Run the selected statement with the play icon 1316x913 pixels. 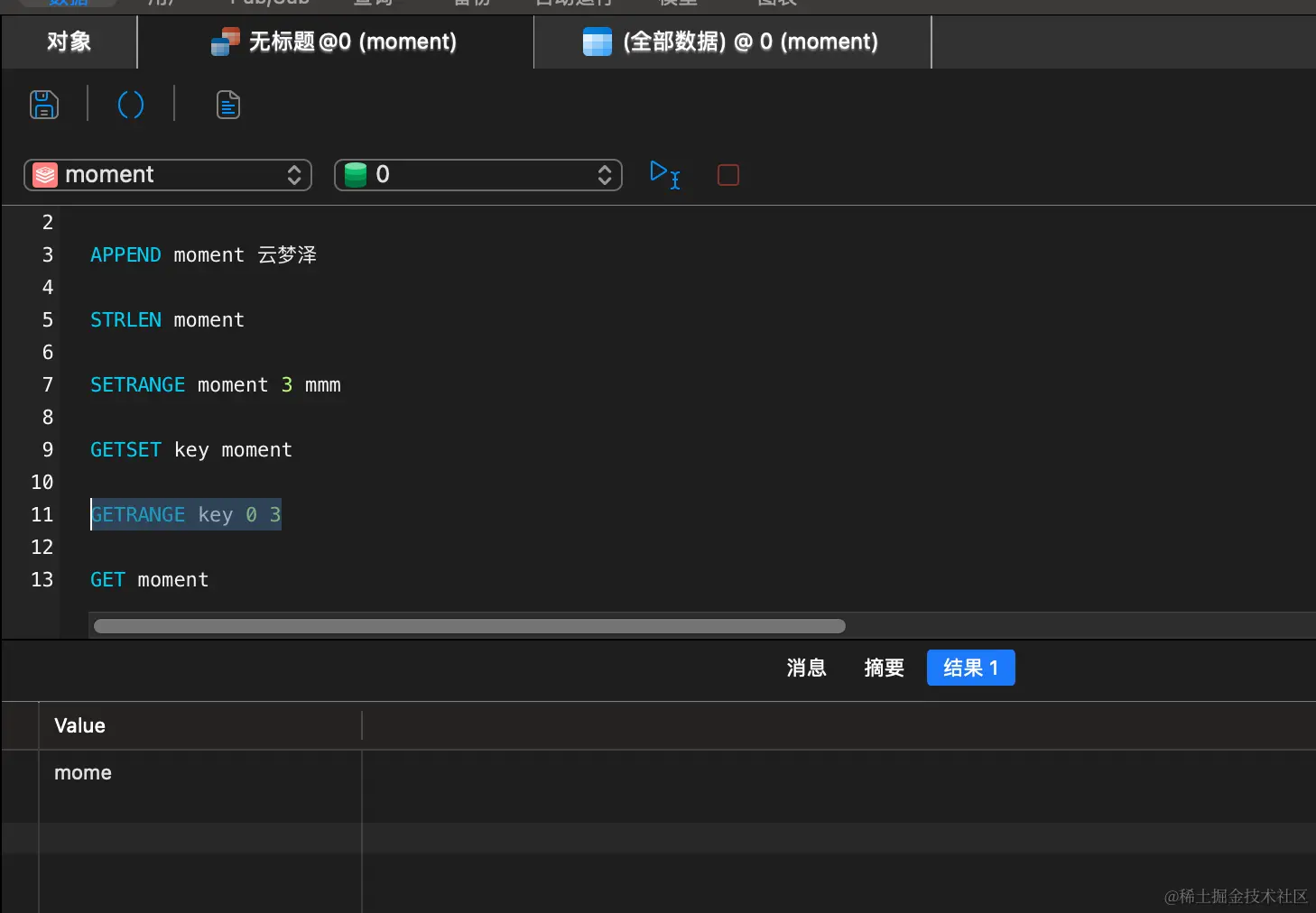[665, 174]
